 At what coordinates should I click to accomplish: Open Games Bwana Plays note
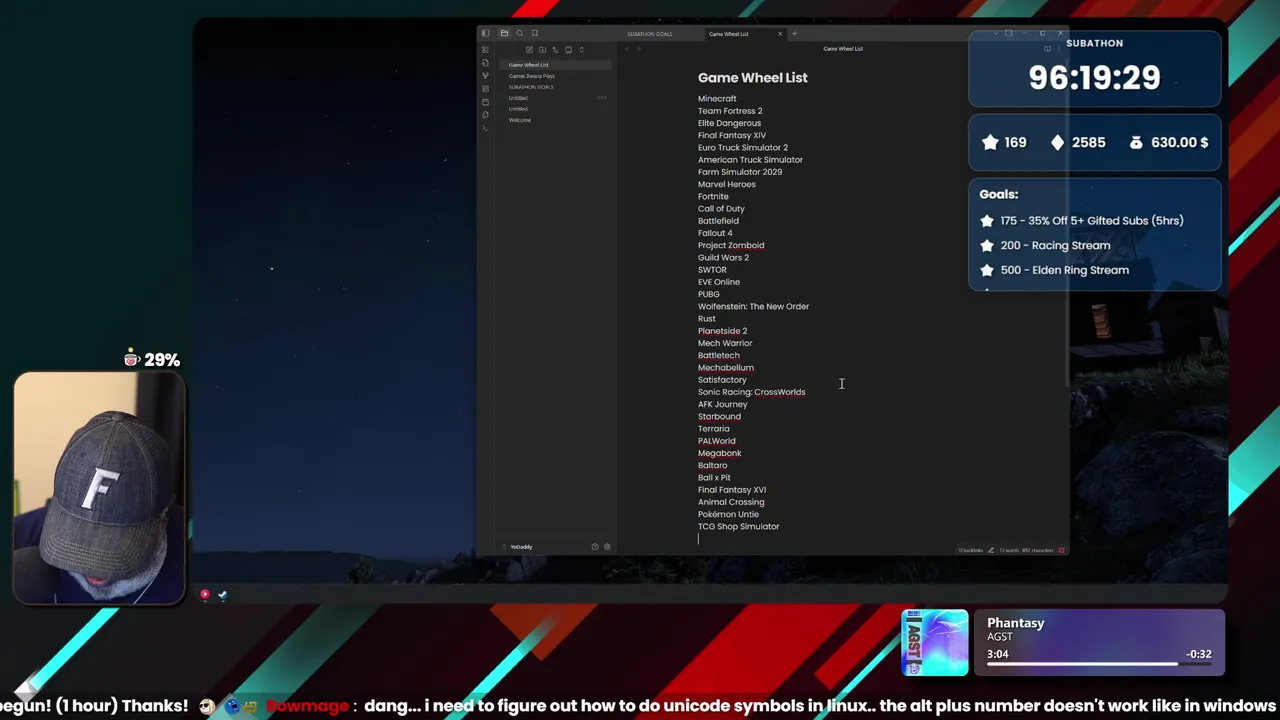tap(555, 76)
